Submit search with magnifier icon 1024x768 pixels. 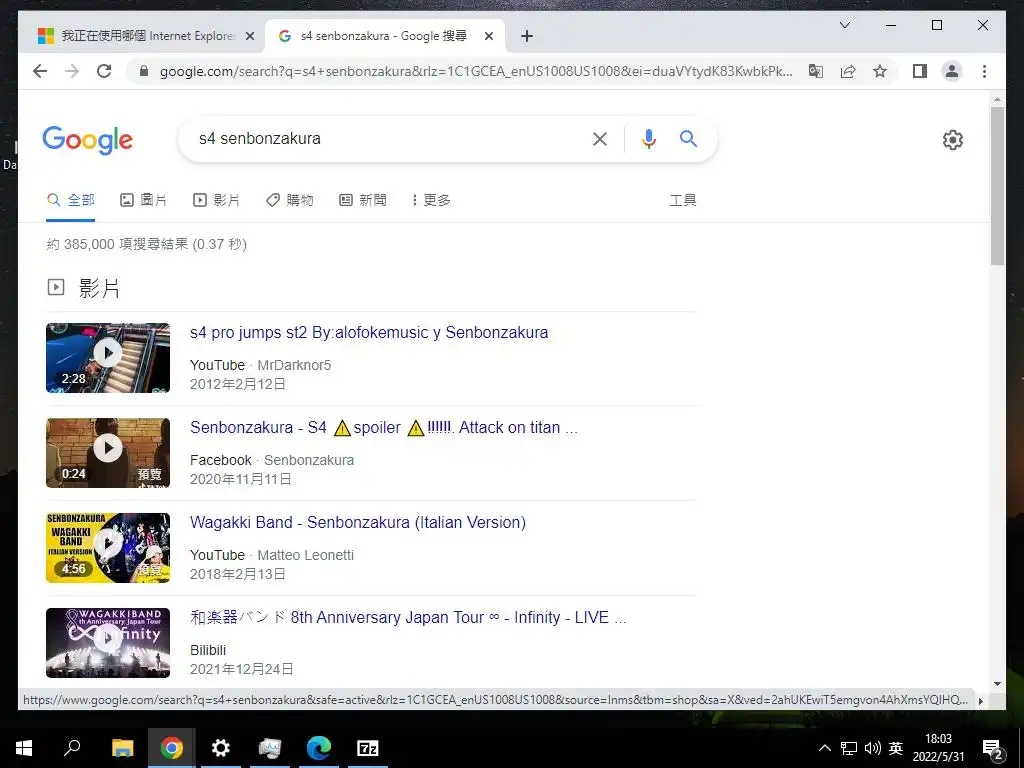pos(688,138)
